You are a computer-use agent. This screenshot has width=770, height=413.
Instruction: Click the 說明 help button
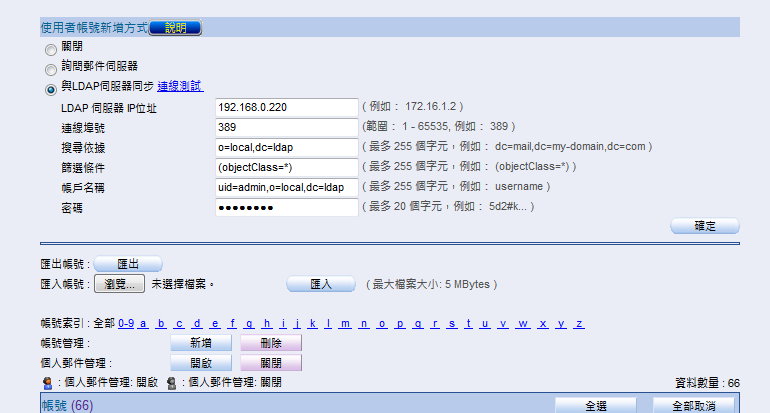(175, 28)
